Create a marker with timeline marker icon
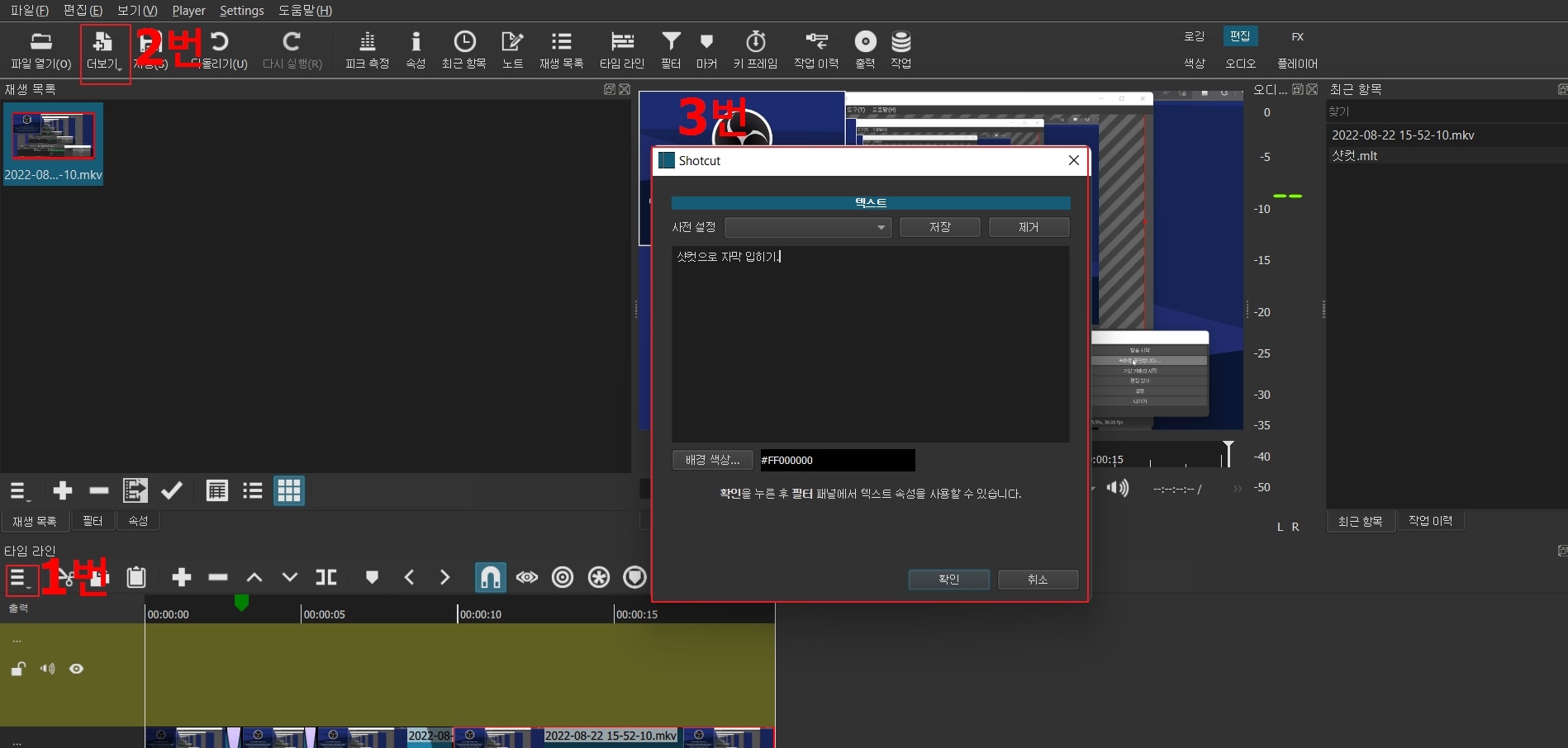The height and width of the screenshot is (748, 1568). (372, 577)
